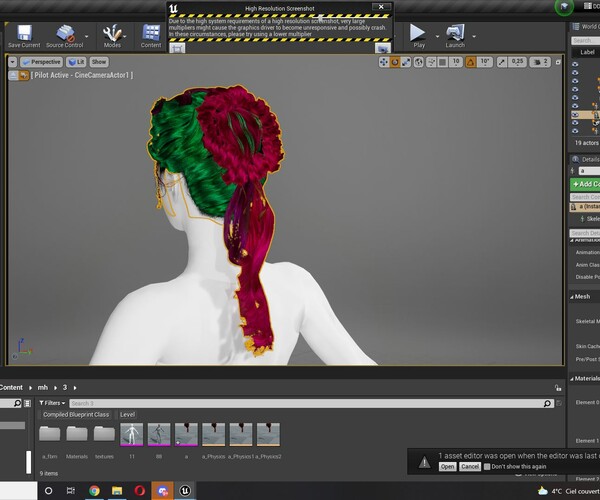
Task: Open rotation snap 10° dropdown
Action: click(x=485, y=62)
